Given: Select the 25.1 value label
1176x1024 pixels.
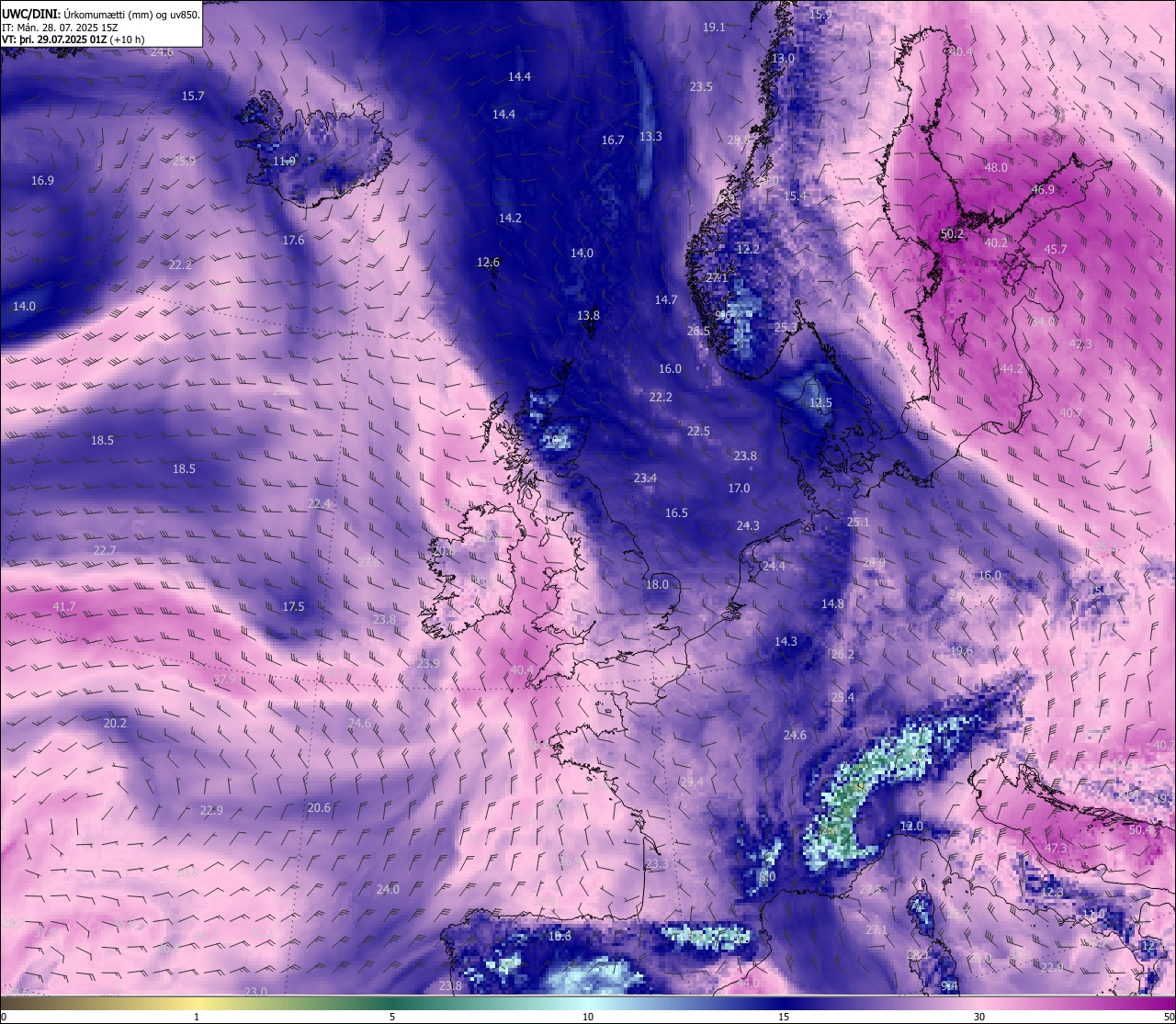Looking at the screenshot, I should (x=858, y=523).
